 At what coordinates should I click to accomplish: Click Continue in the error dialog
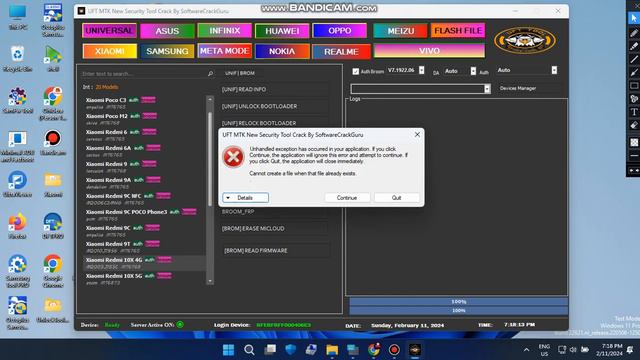(x=347, y=198)
